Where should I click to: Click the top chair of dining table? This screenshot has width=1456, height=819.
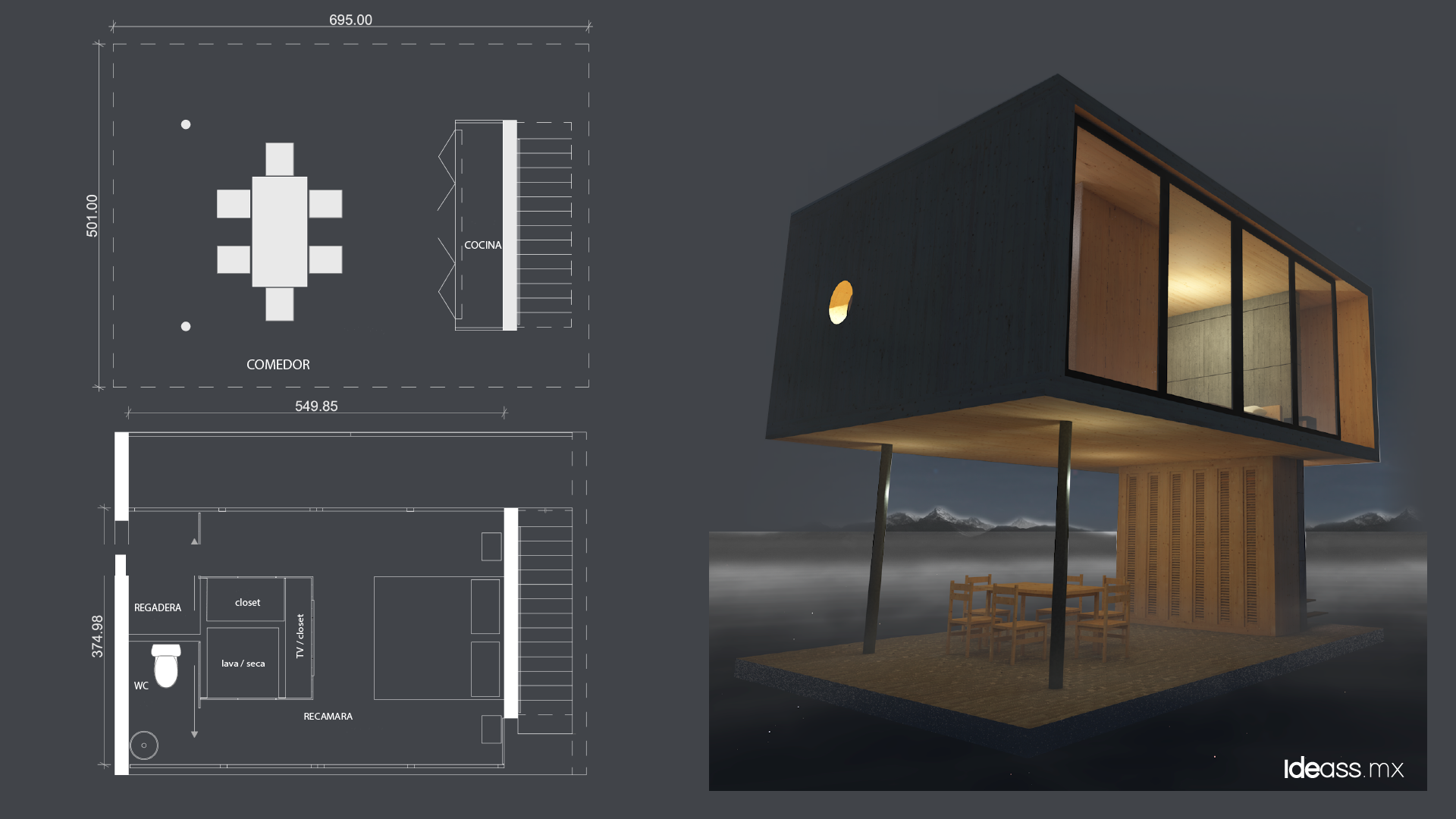click(279, 159)
